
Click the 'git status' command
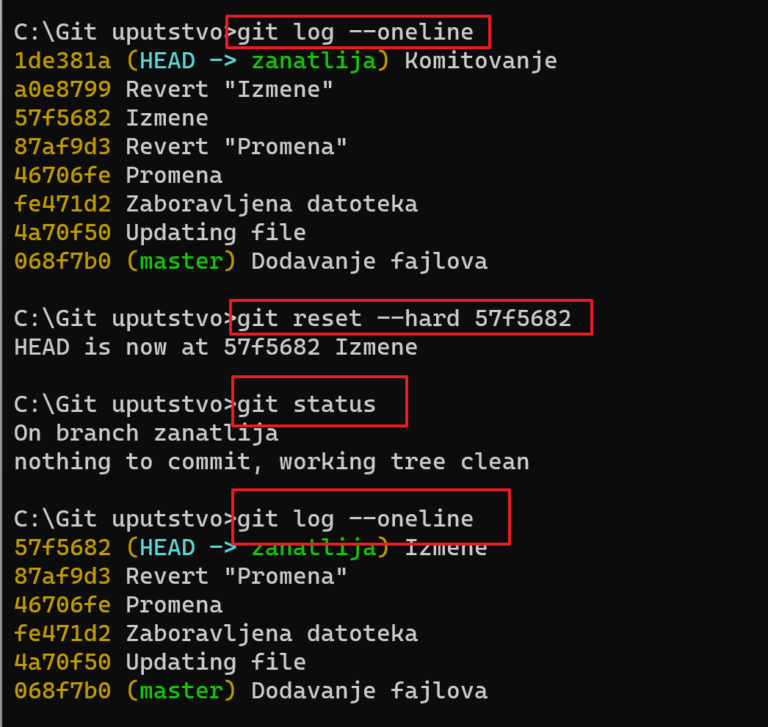click(x=306, y=405)
